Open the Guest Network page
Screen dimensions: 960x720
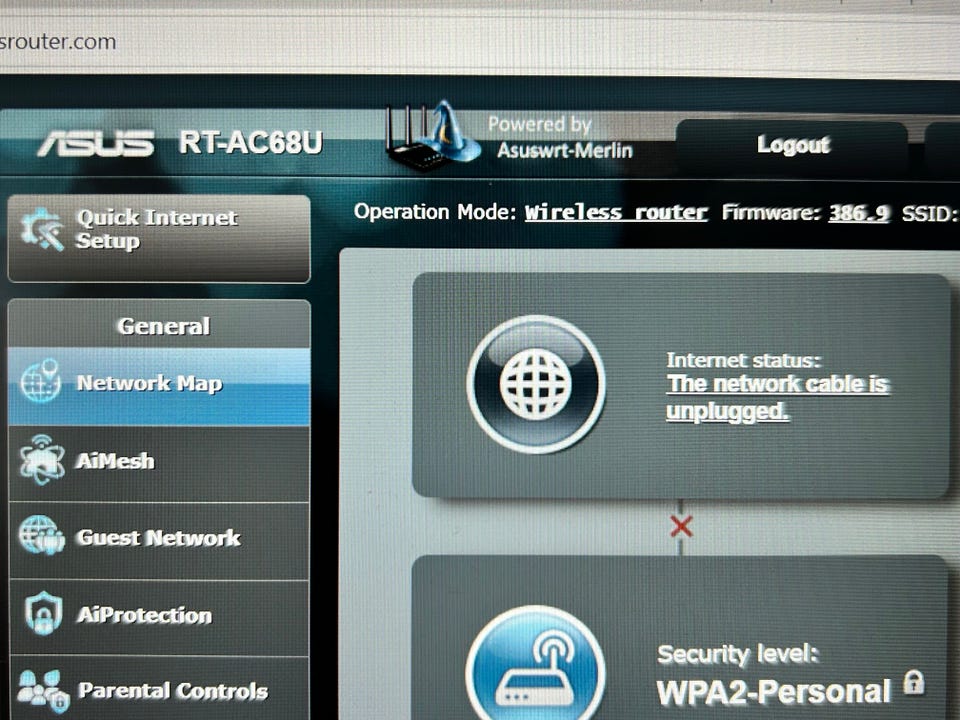coord(159,540)
